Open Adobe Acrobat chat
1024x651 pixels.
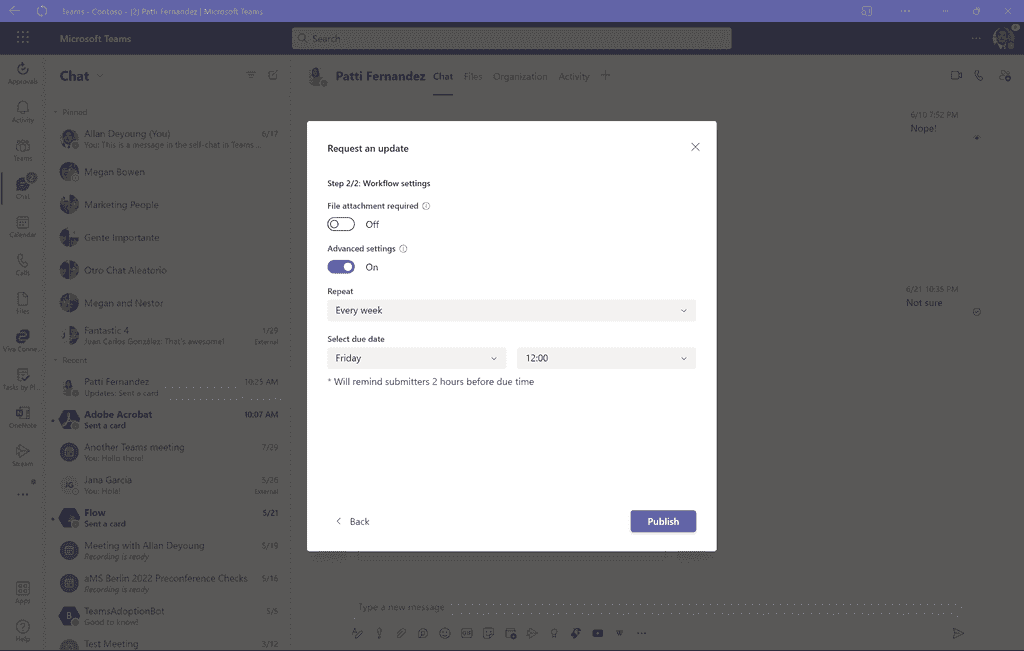(x=168, y=419)
